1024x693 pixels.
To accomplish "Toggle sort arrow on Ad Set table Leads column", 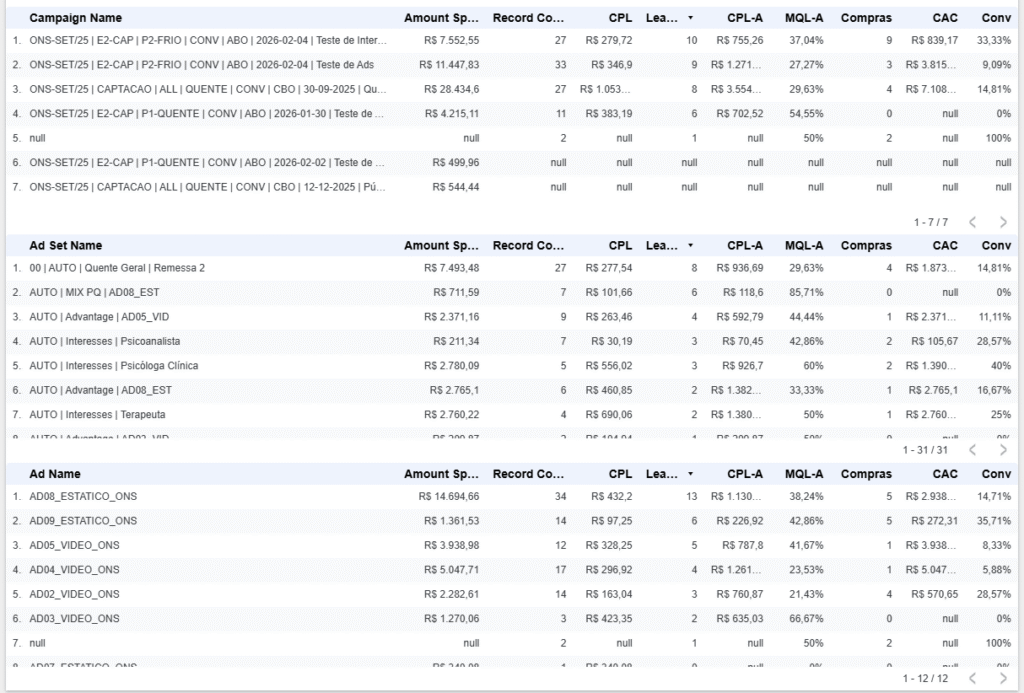I will [690, 246].
